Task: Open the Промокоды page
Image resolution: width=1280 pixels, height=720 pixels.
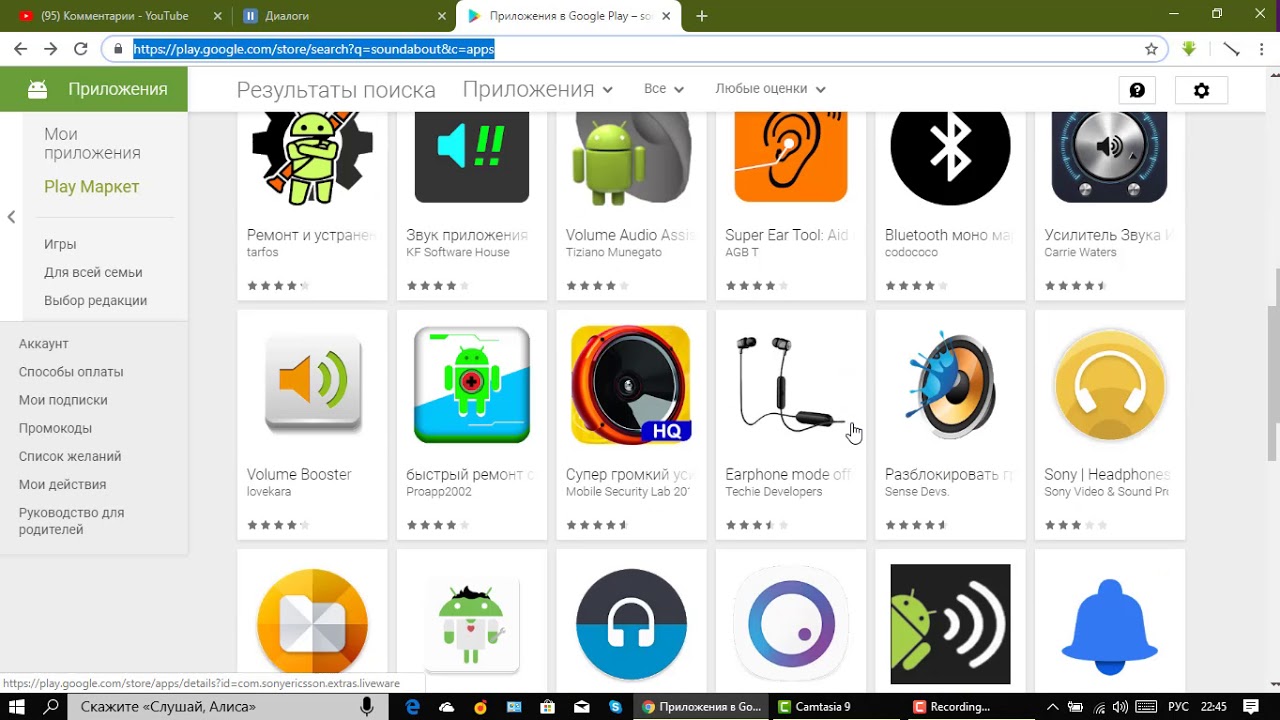Action: 55,428
